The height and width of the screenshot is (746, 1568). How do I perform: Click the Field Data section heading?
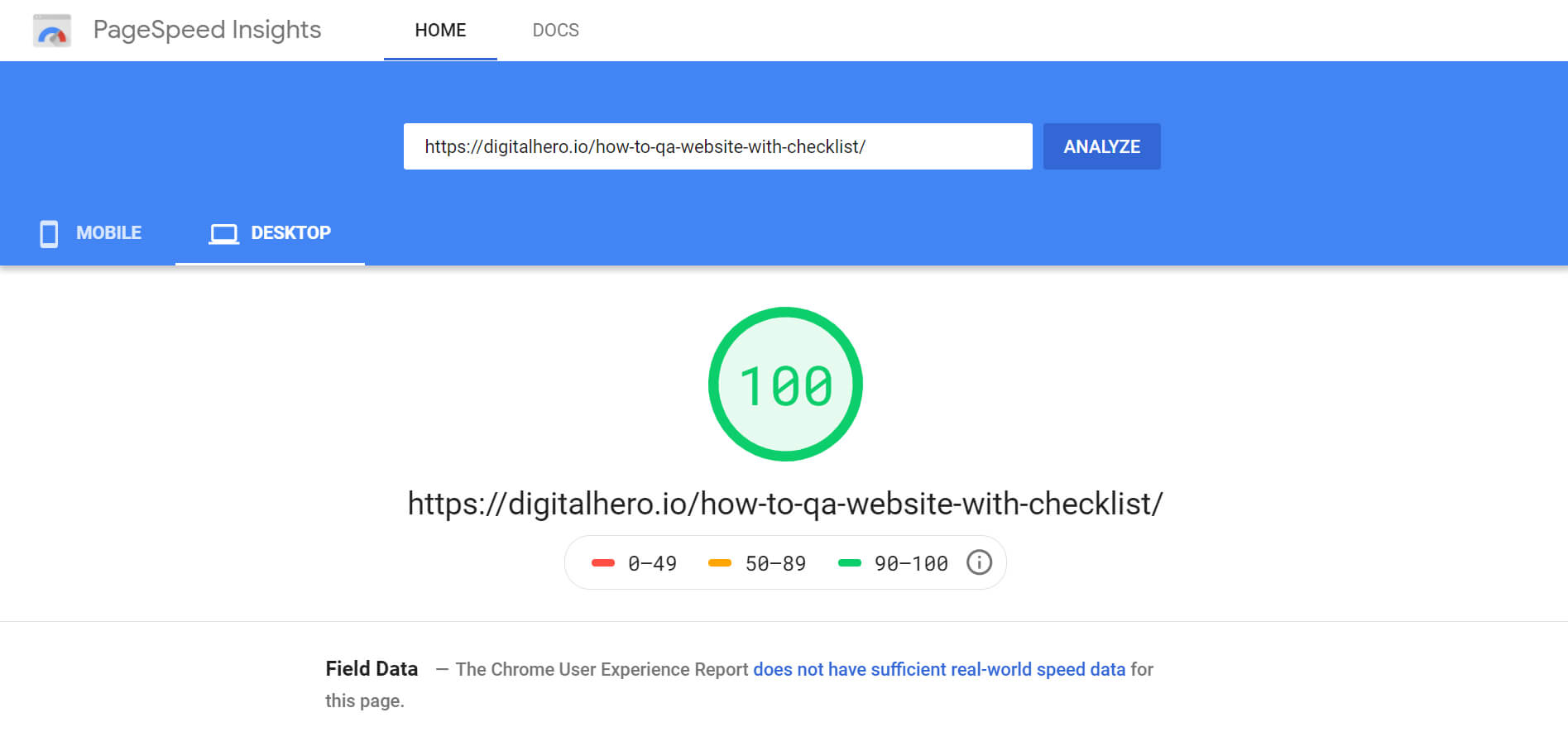pyautogui.click(x=371, y=668)
